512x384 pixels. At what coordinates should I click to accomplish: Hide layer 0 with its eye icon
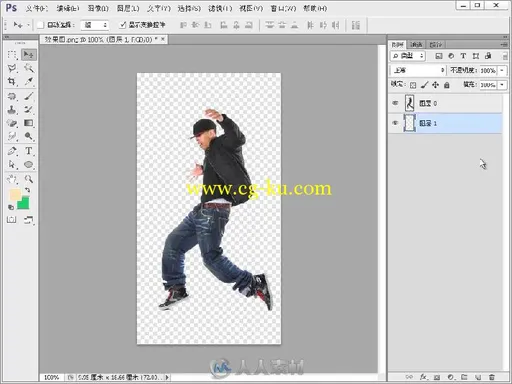395,103
